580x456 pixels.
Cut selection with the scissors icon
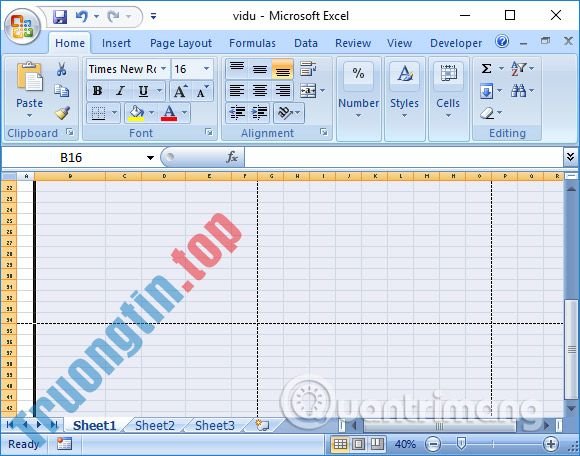click(x=61, y=69)
